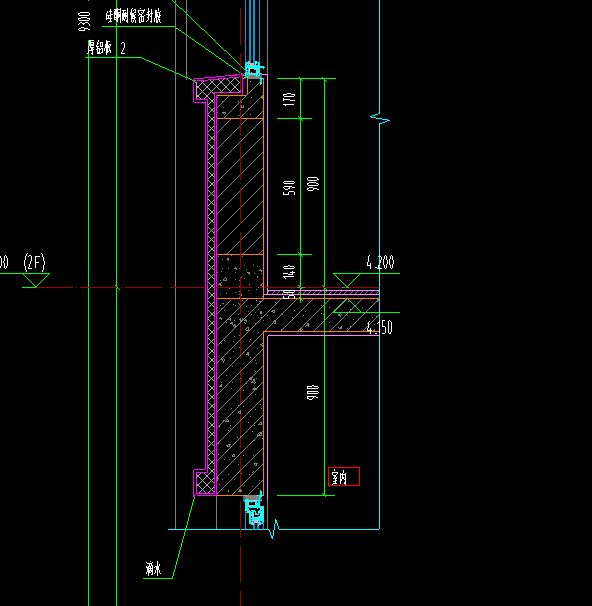Click the '滴水' drip annotation text
Viewport: 592px width, 606px height.
[153, 569]
